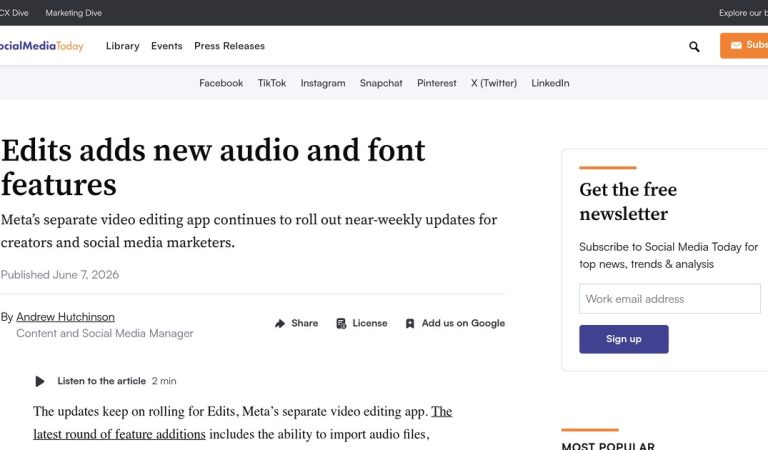Select the Instagram topic tab
Image resolution: width=768 pixels, height=450 pixels.
click(x=323, y=83)
